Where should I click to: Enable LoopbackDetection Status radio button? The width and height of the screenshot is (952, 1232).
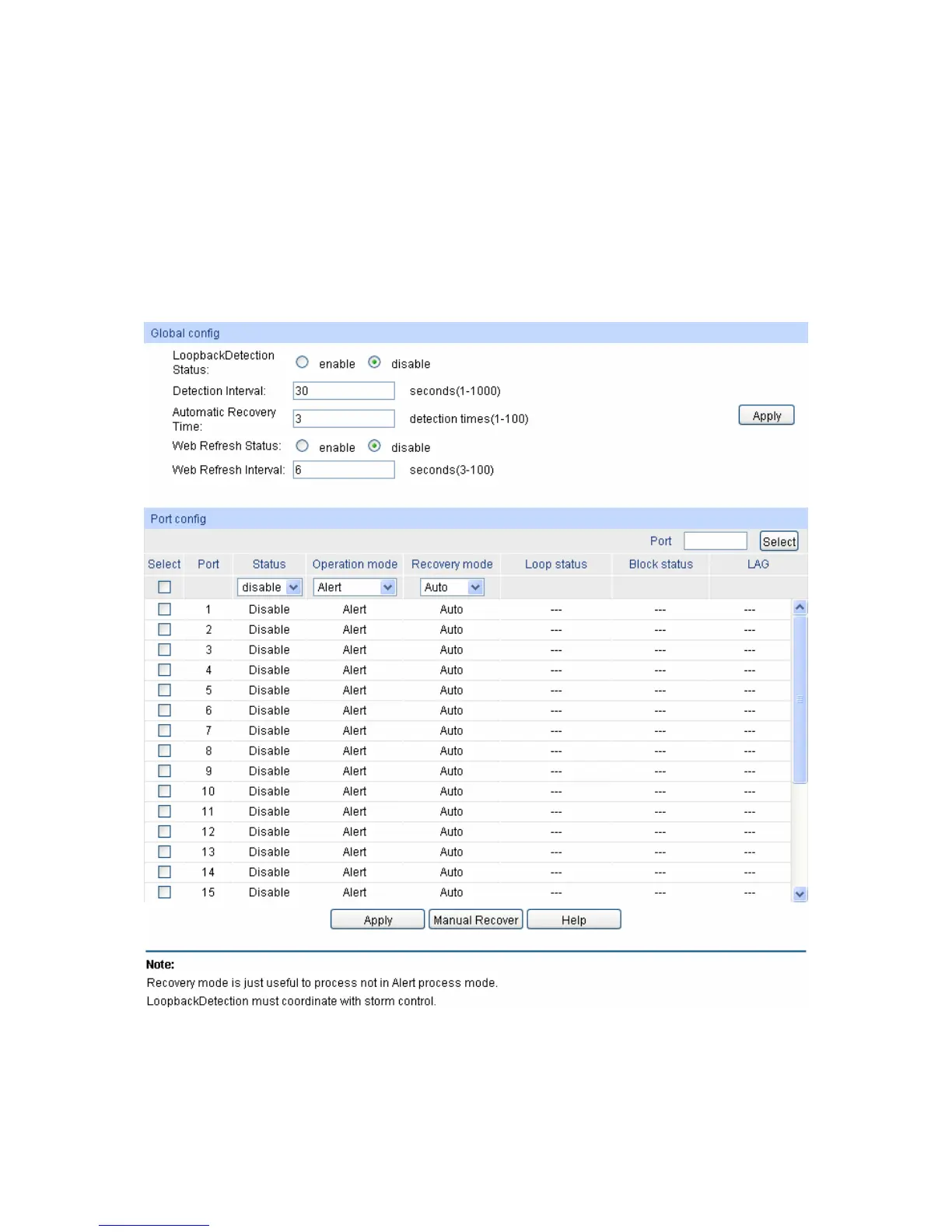coord(302,362)
